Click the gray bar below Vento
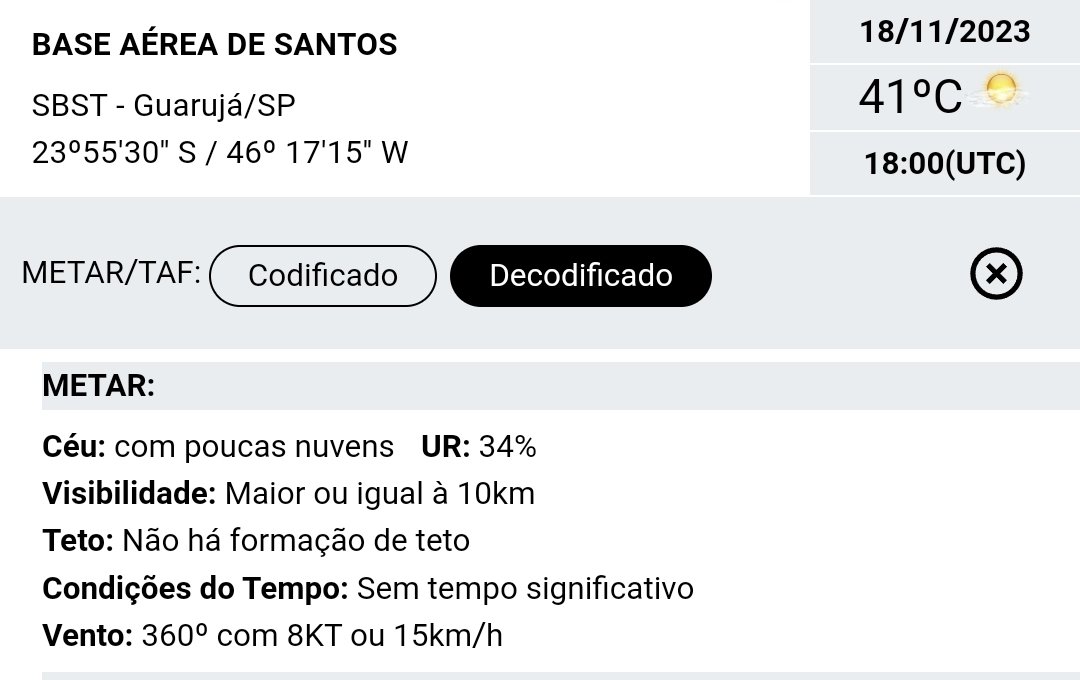Image resolution: width=1080 pixels, height=680 pixels. 561,676
